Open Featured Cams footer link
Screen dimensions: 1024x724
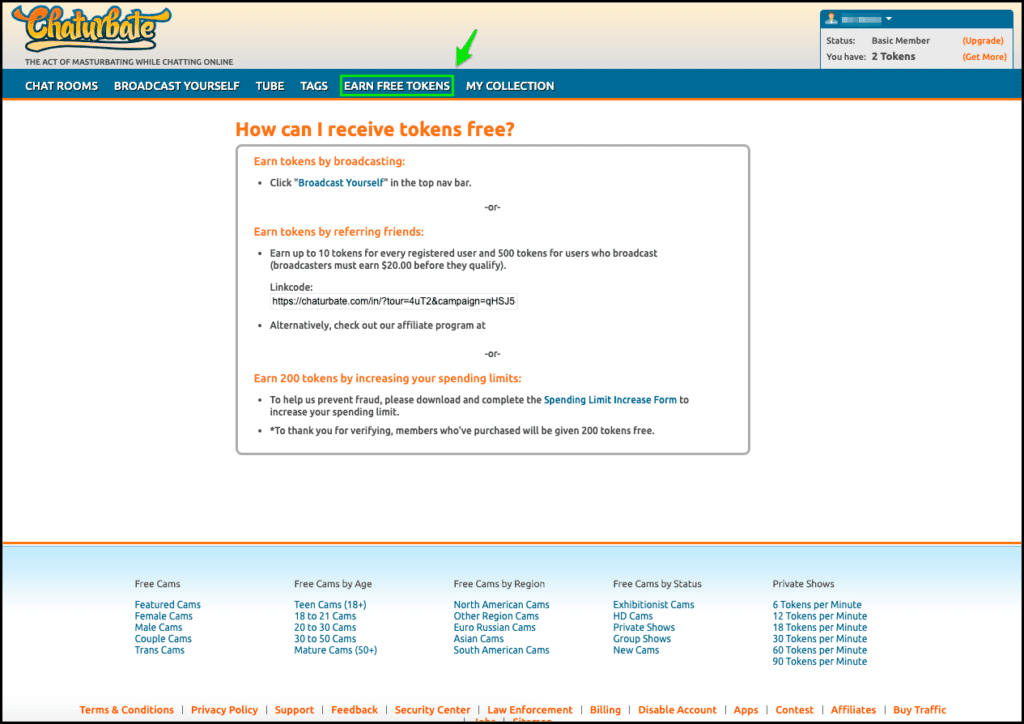point(168,605)
